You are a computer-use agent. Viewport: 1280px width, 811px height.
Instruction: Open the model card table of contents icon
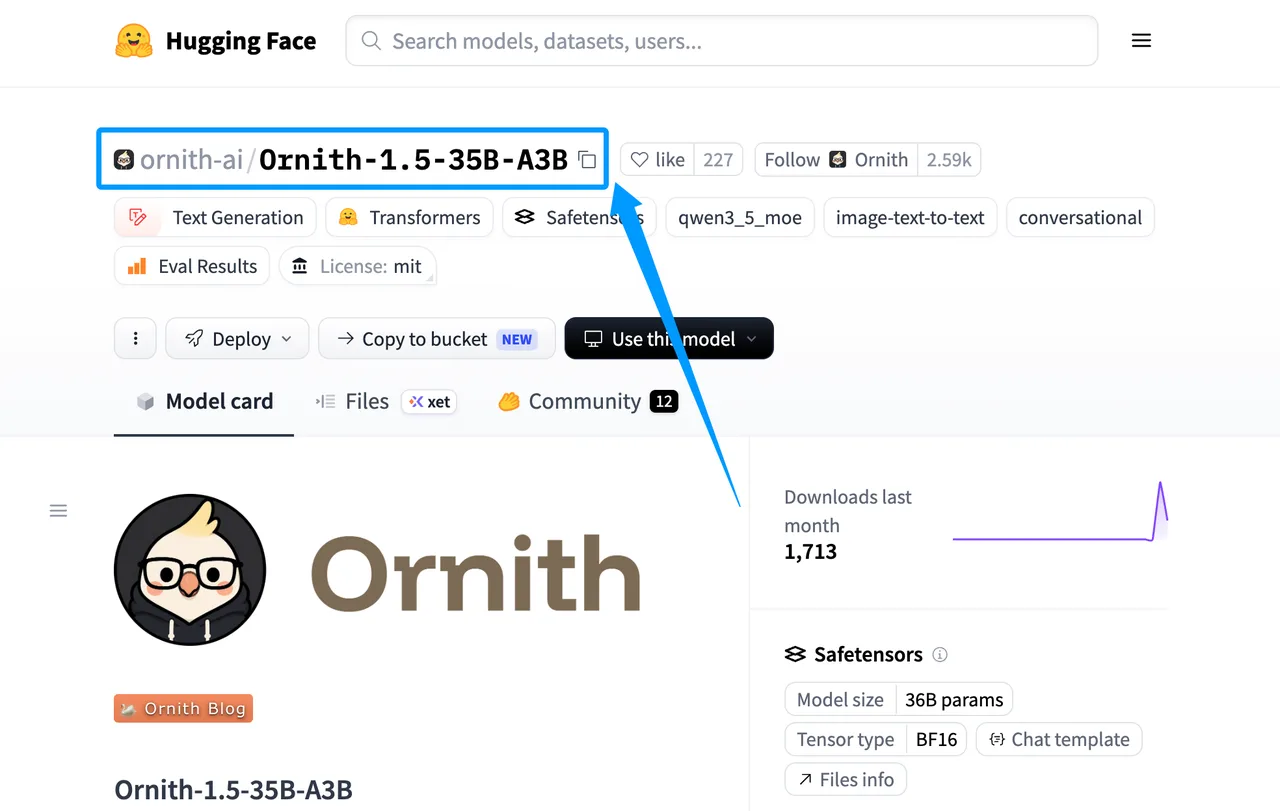point(59,511)
